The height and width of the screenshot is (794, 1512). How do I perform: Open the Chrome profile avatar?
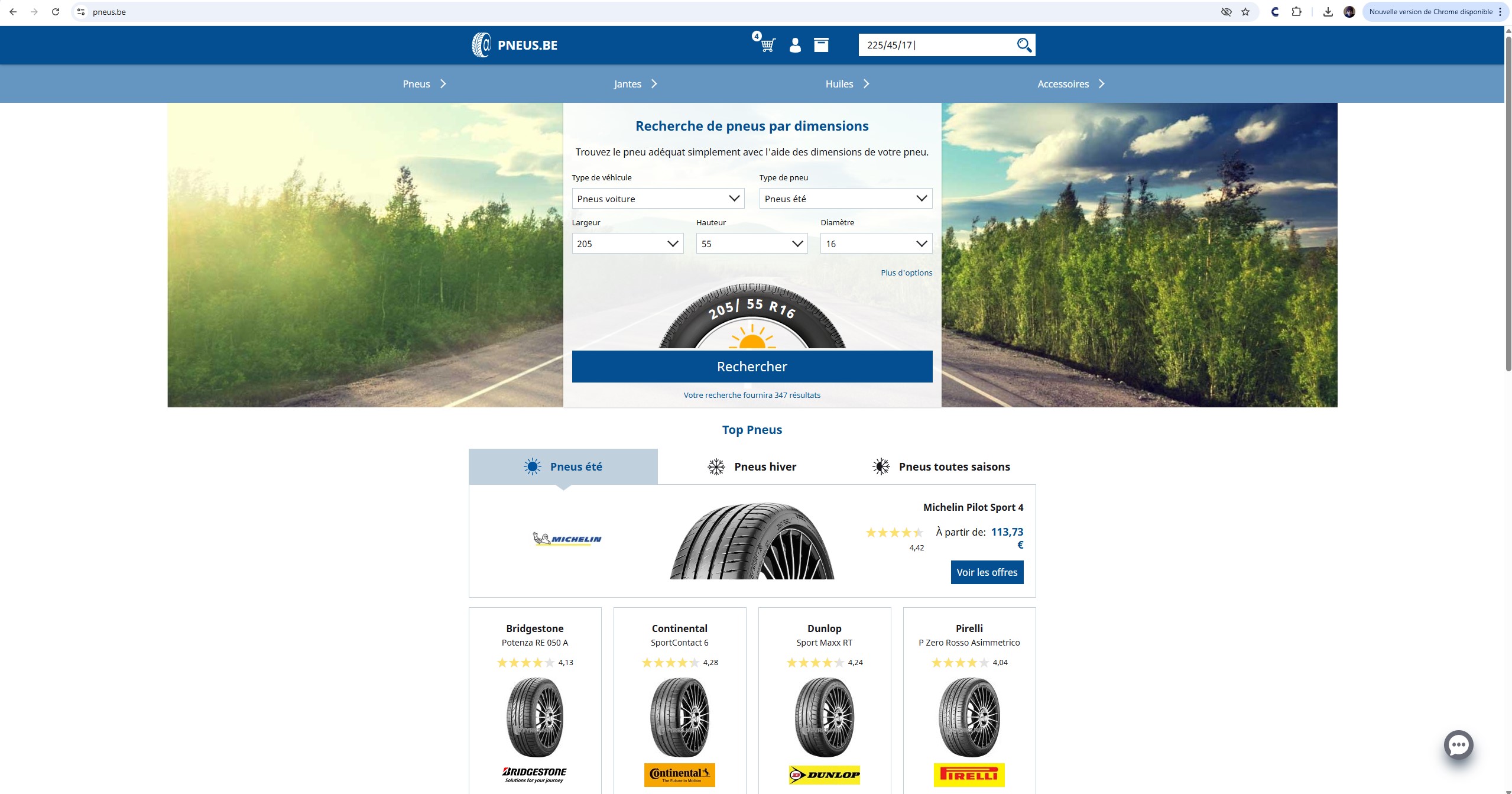pyautogui.click(x=1349, y=12)
